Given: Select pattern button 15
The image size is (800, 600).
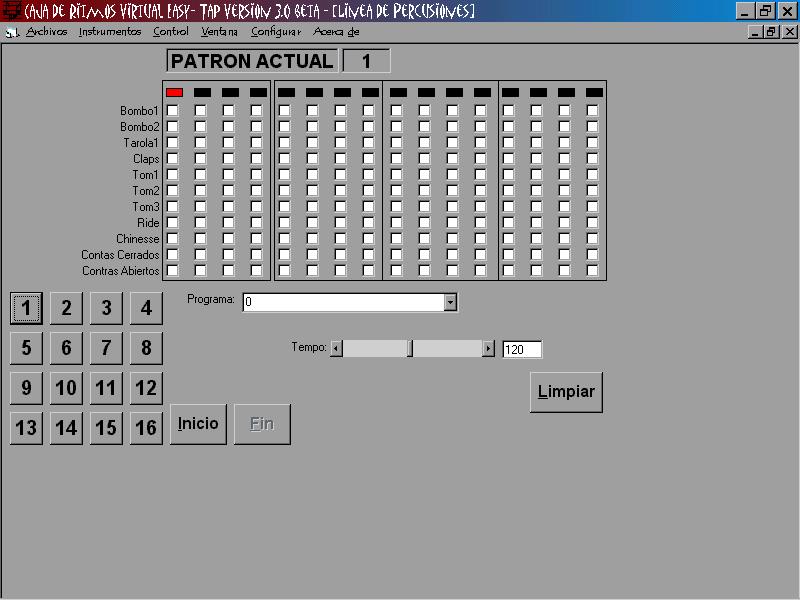Looking at the screenshot, I should coord(106,428).
